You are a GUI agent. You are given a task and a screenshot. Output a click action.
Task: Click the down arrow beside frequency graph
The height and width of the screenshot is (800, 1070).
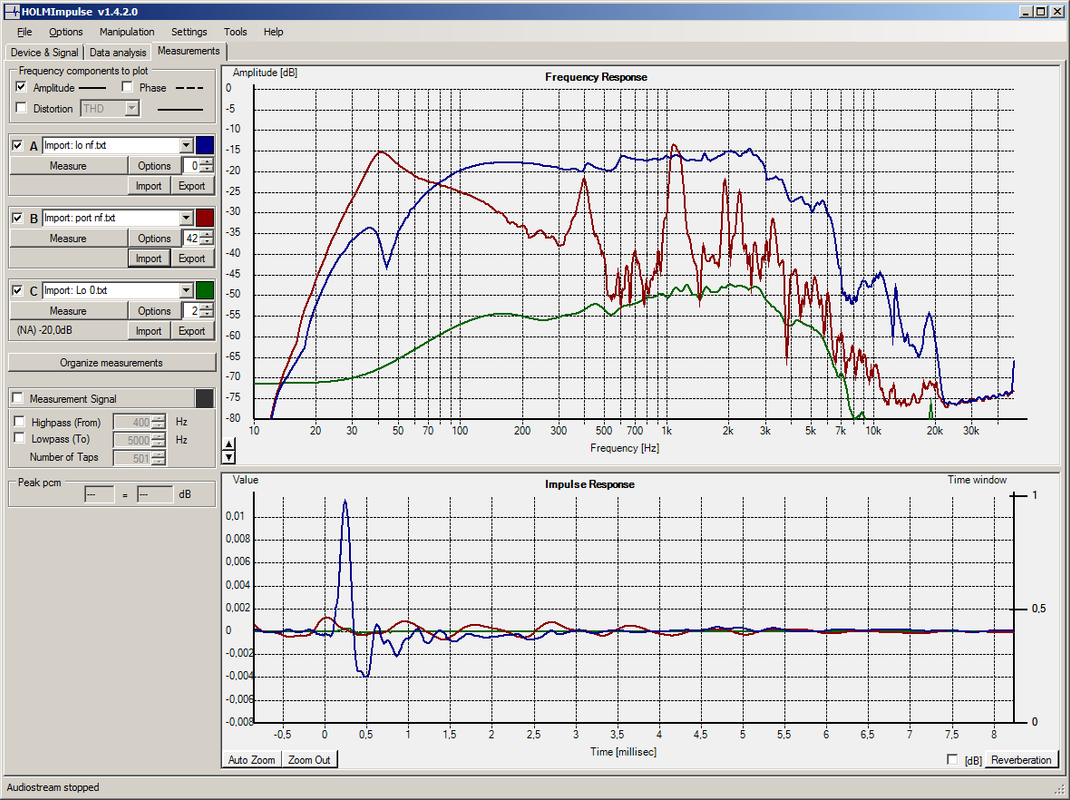tap(229, 457)
